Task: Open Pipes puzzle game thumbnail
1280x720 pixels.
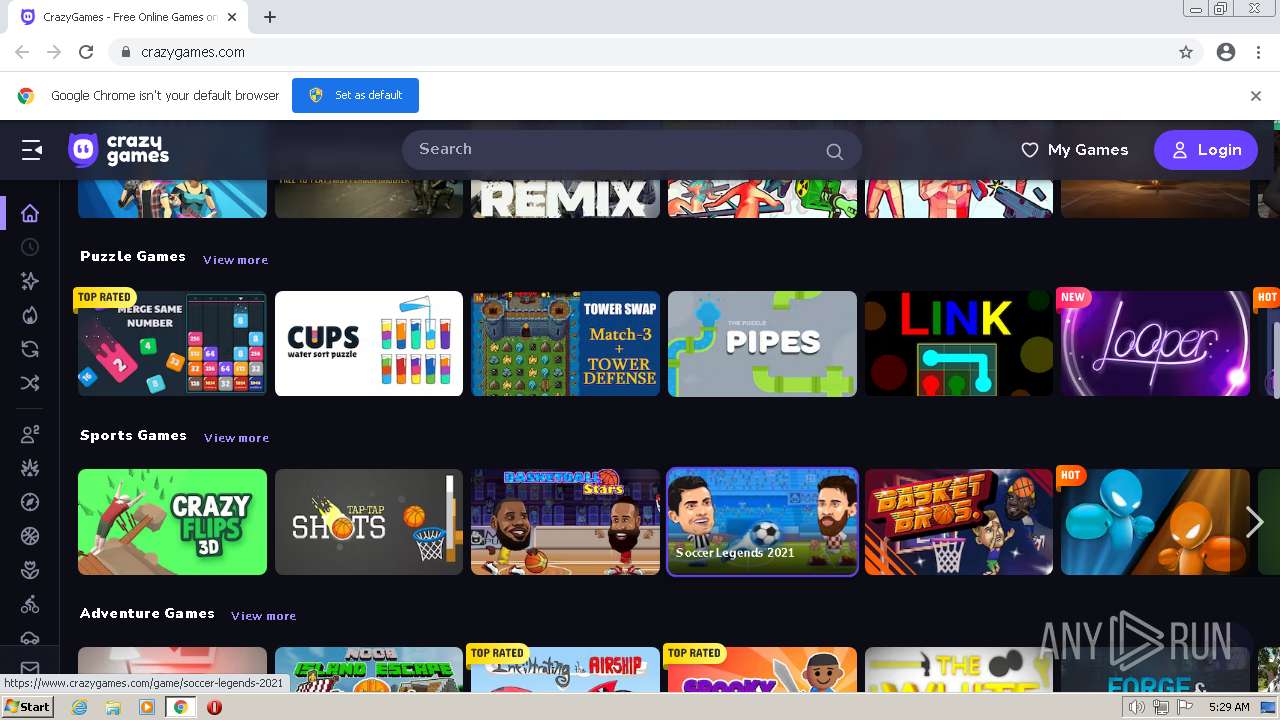Action: (x=762, y=344)
